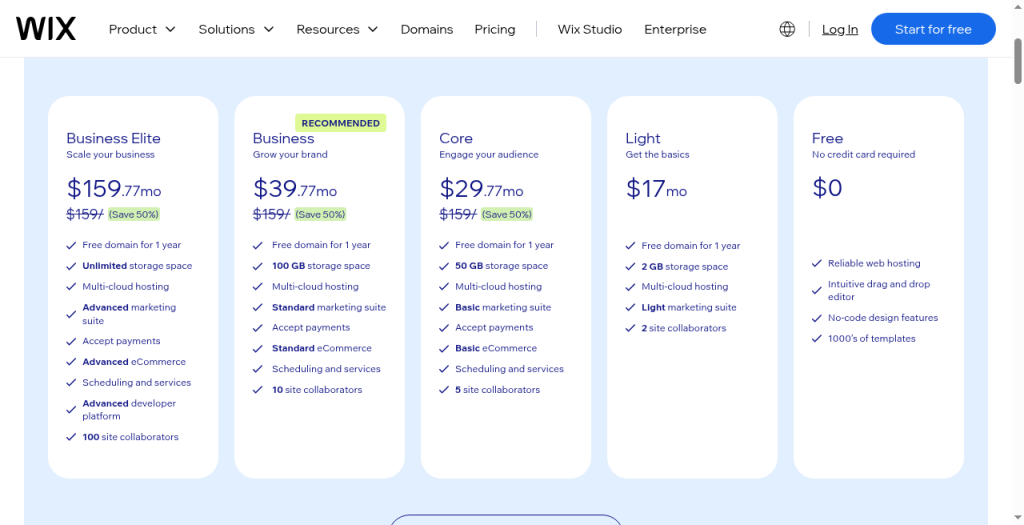This screenshot has width=1024, height=525.
Task: Click the checkmark next to 1000's of templates
Action: 816,338
